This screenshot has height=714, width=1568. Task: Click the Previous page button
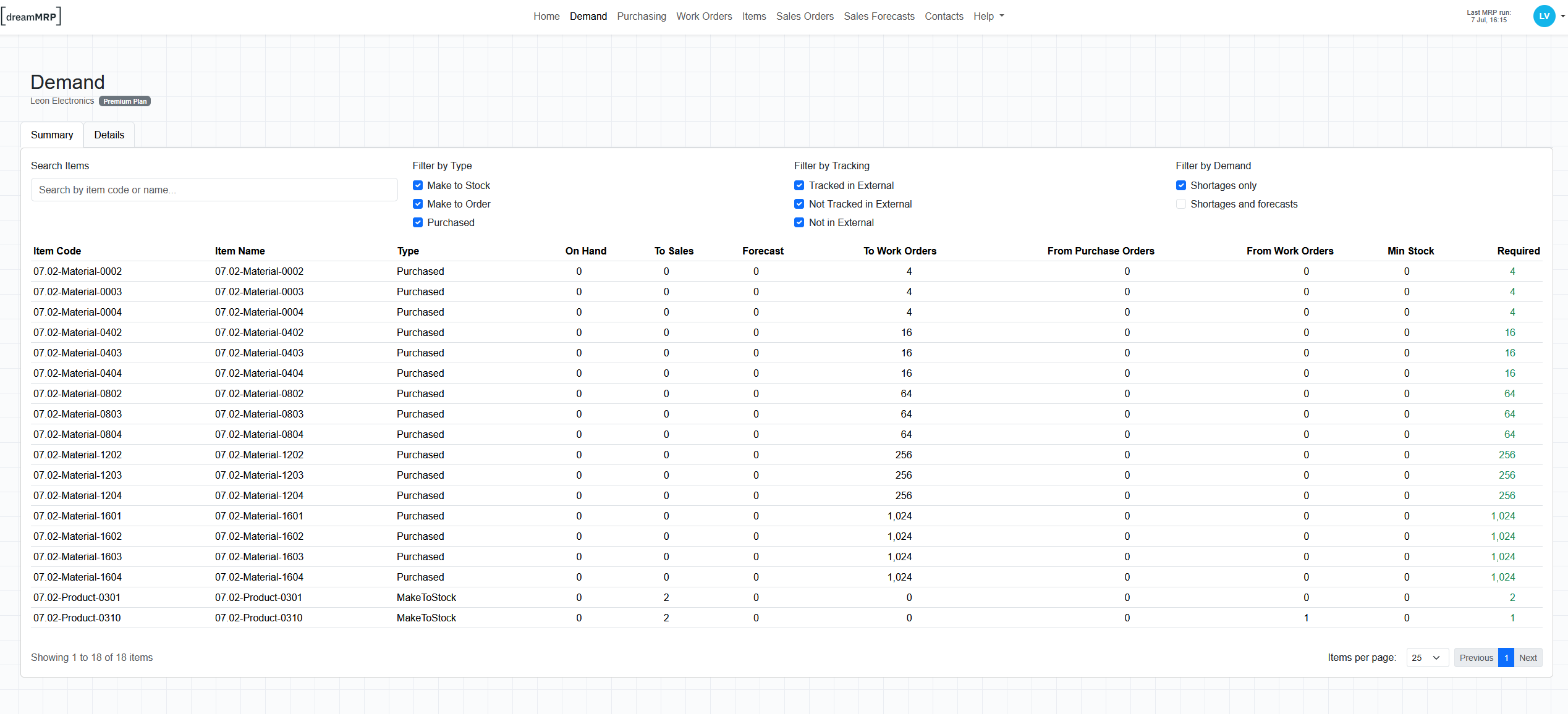[1476, 658]
